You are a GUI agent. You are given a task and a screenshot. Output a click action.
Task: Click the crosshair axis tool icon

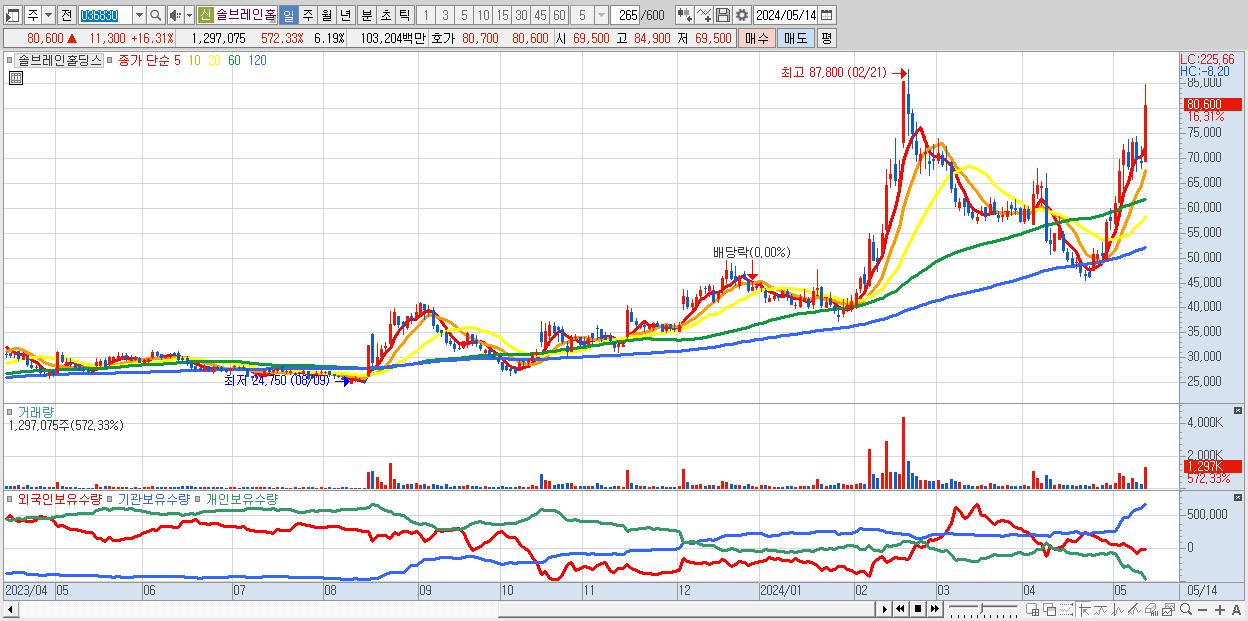(1084, 609)
